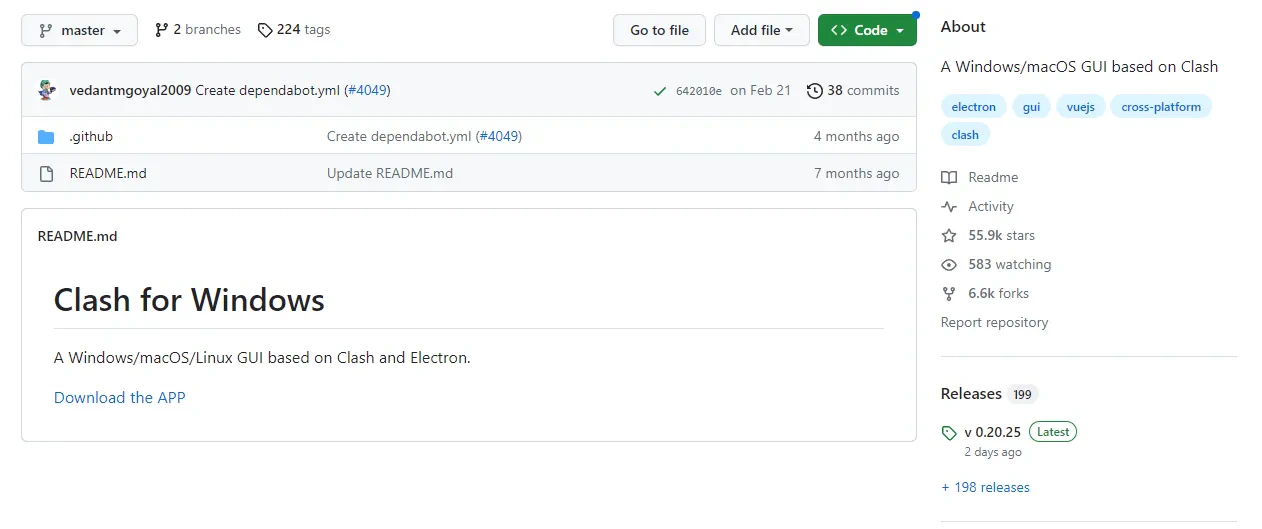The height and width of the screenshot is (529, 1262).
Task: Click the star icon beside 55.9k stars
Action: [949, 236]
